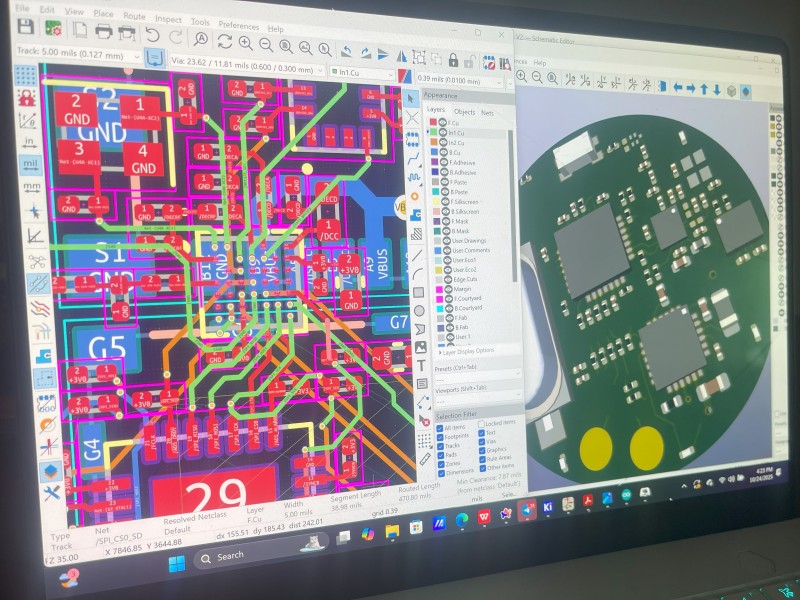800x600 pixels.
Task: Select the Draw rectangle tool
Action: [x=418, y=292]
